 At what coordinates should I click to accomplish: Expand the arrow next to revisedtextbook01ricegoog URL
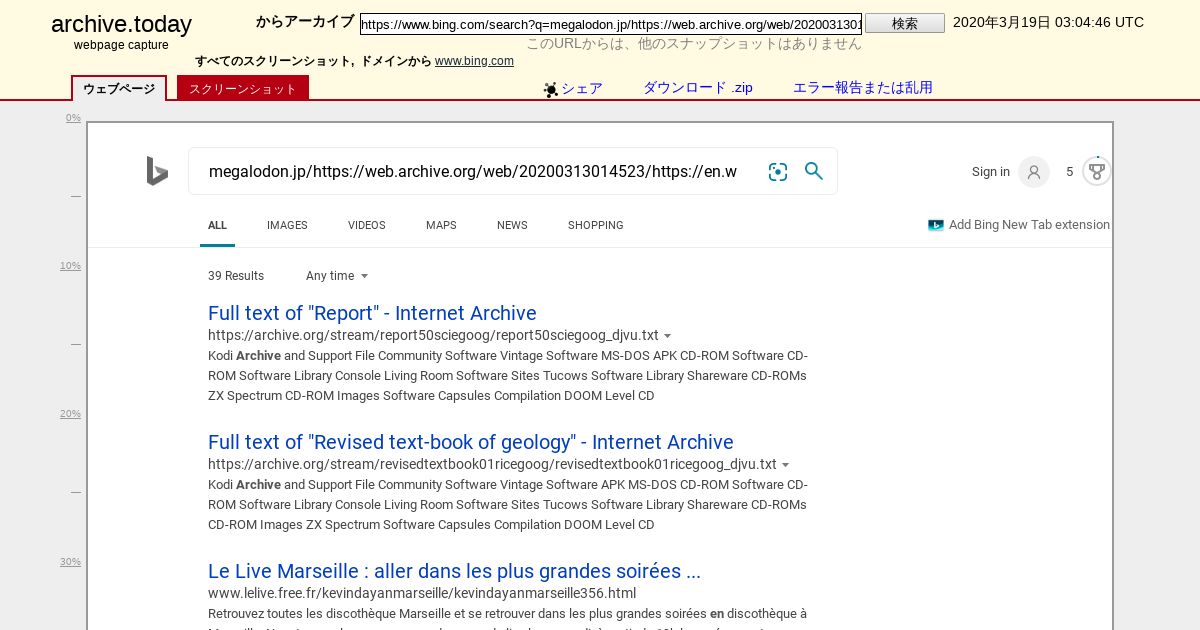pyautogui.click(x=786, y=465)
